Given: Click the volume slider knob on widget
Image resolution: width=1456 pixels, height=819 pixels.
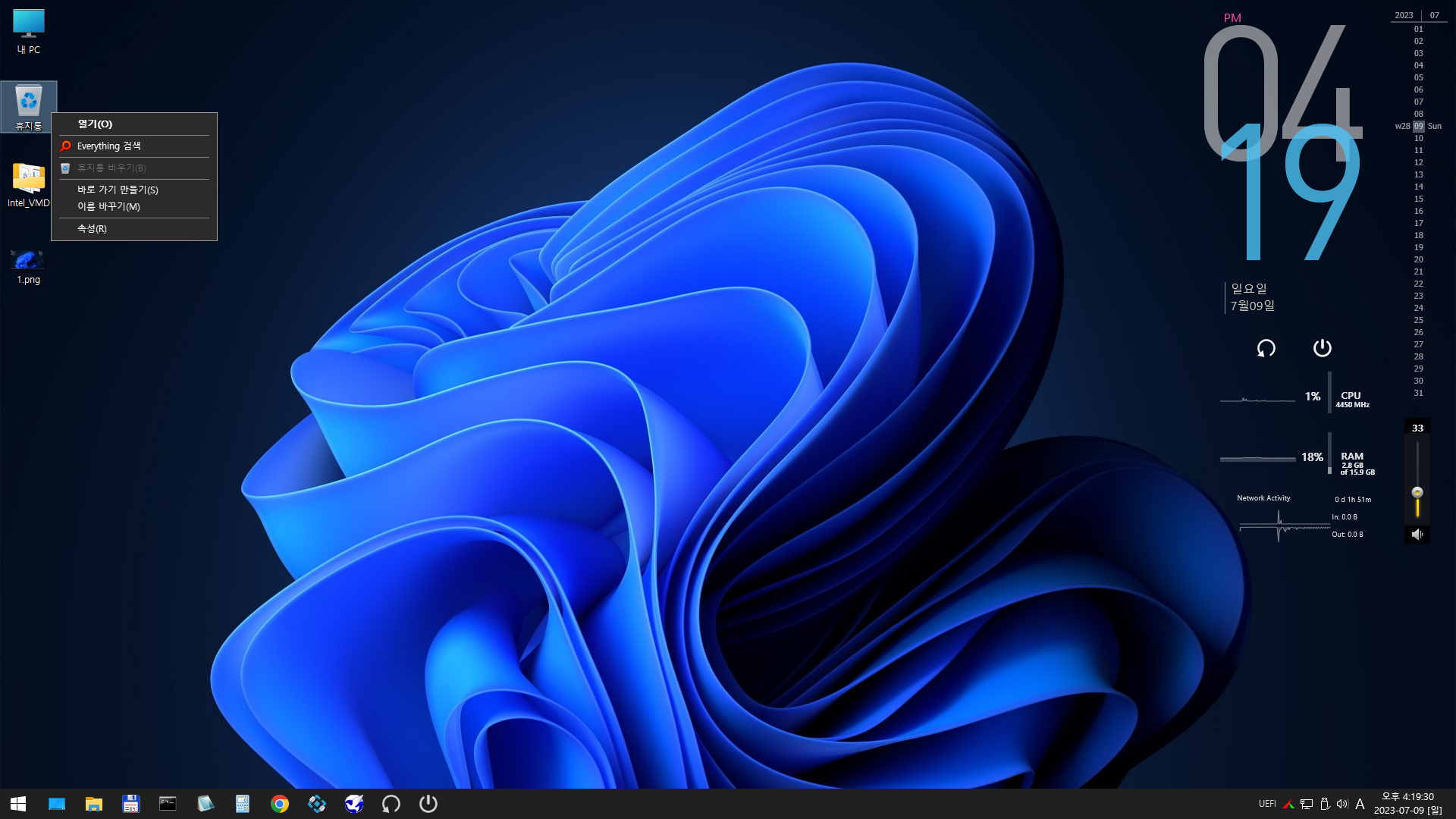Looking at the screenshot, I should click(x=1417, y=492).
